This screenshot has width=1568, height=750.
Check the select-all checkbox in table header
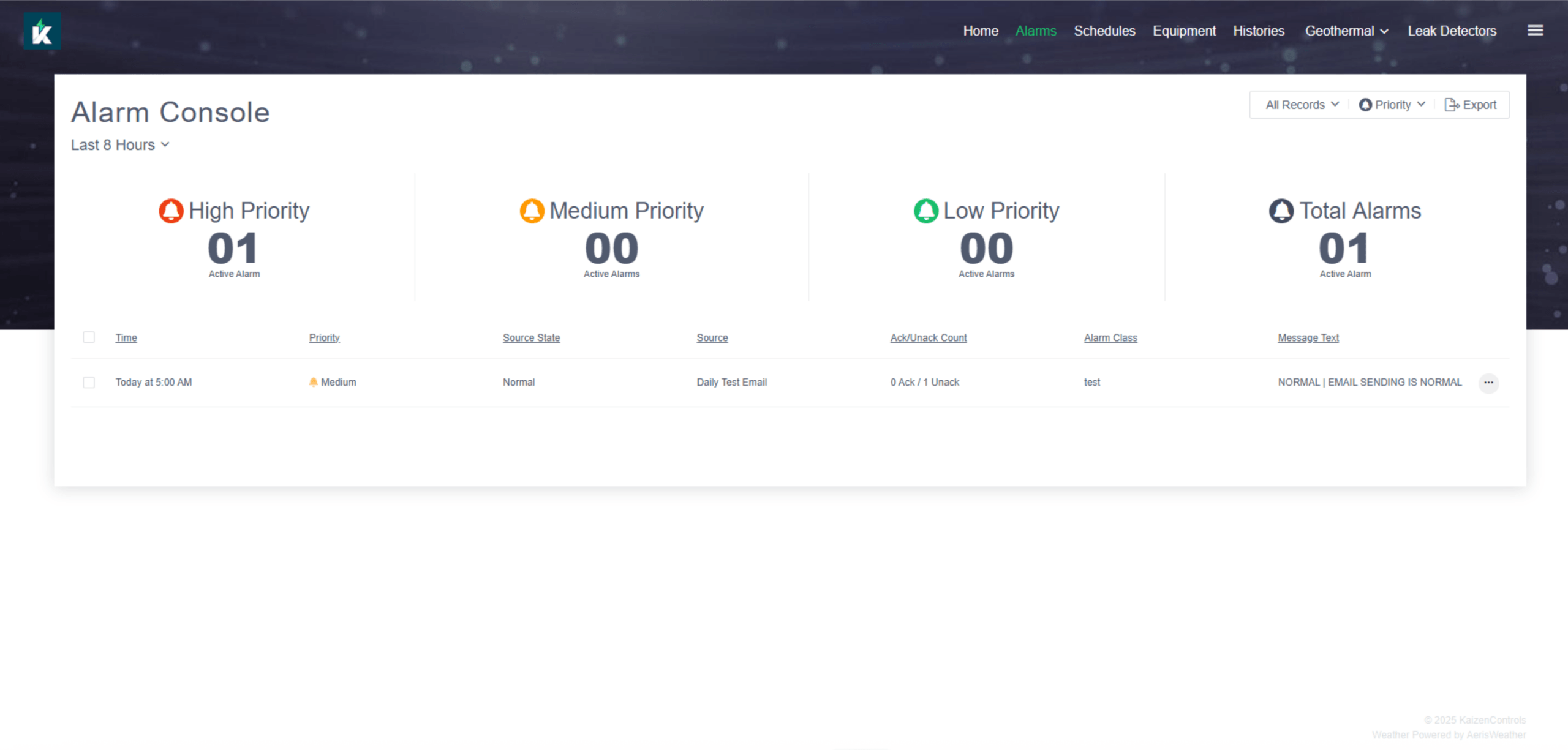[x=89, y=337]
